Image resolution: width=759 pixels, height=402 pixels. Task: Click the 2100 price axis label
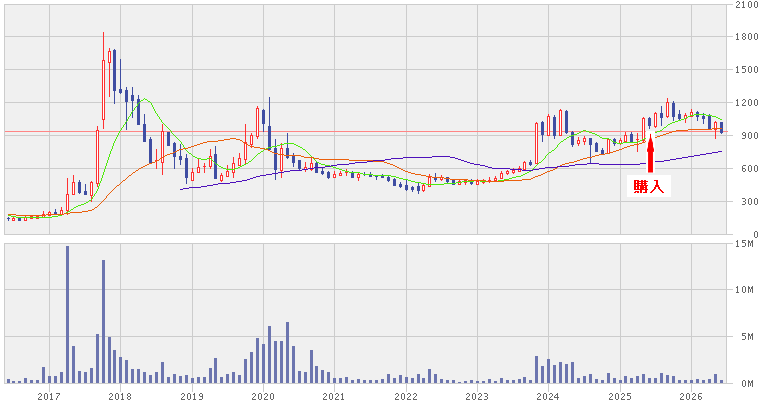pyautogui.click(x=746, y=5)
